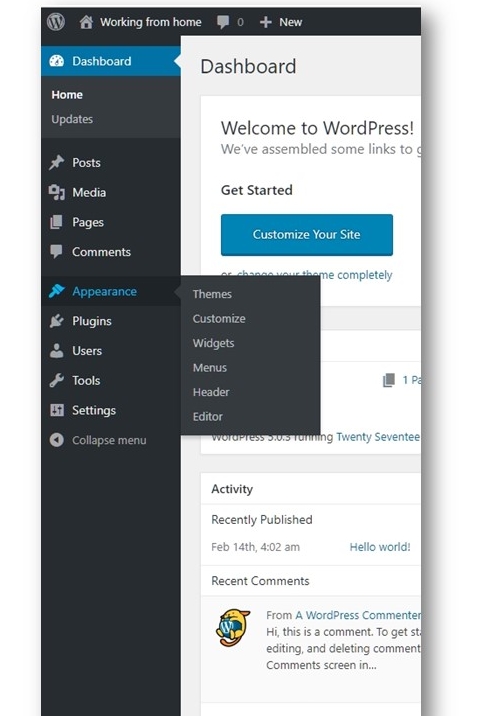Select Themes in the Appearance flyout
The height and width of the screenshot is (716, 488).
[x=212, y=294]
